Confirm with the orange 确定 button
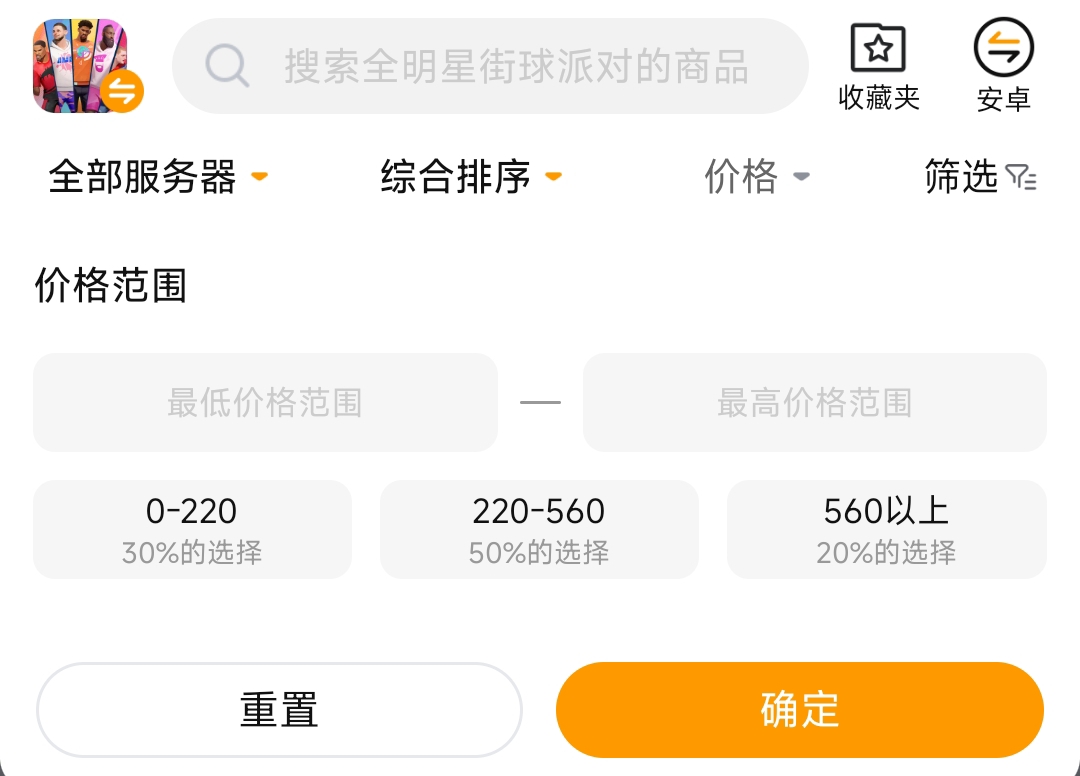This screenshot has height=776, width=1080. [799, 709]
